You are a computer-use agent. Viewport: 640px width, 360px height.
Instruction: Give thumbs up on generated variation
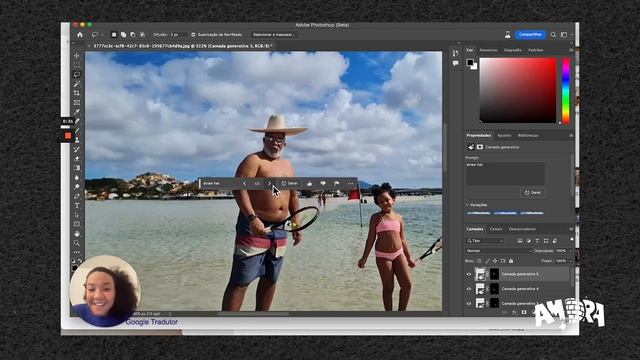[310, 184]
